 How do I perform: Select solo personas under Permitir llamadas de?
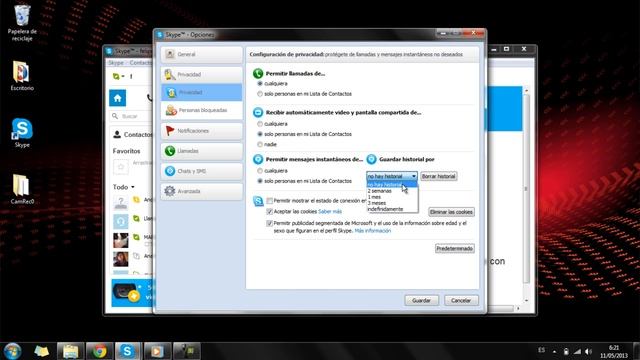[x=260, y=94]
